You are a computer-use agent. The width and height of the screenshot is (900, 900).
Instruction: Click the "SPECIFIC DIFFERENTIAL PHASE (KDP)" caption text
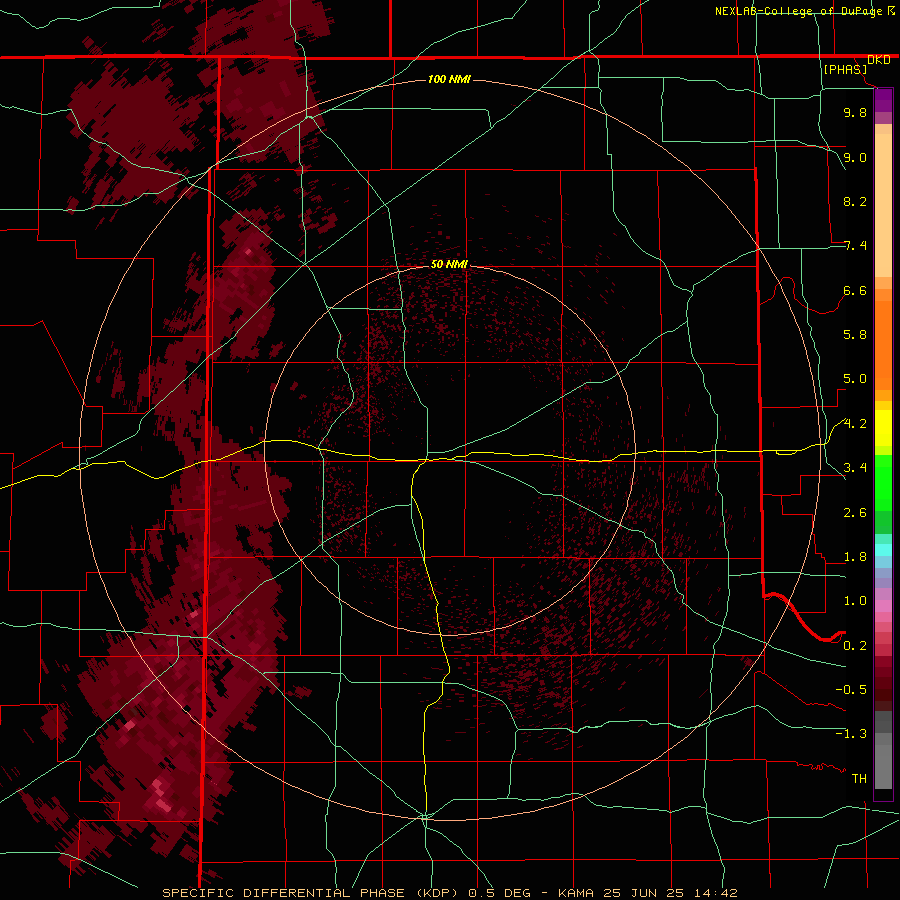pyautogui.click(x=312, y=893)
